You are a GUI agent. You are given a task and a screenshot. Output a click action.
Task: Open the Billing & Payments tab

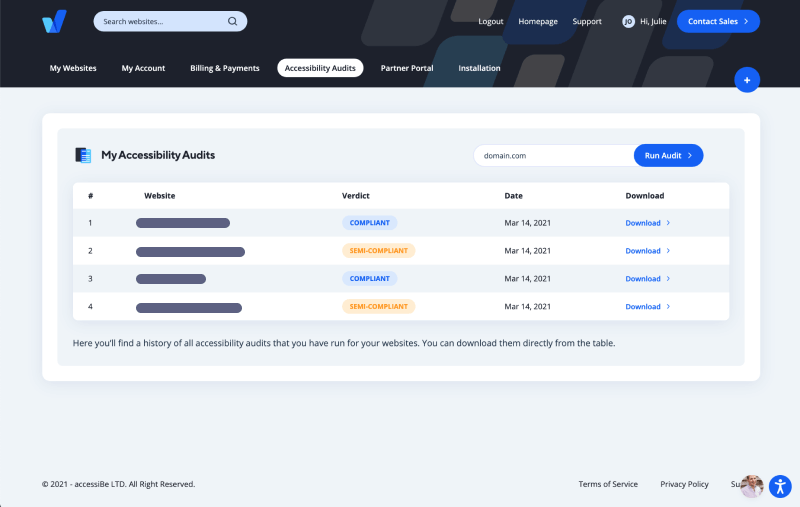(225, 68)
